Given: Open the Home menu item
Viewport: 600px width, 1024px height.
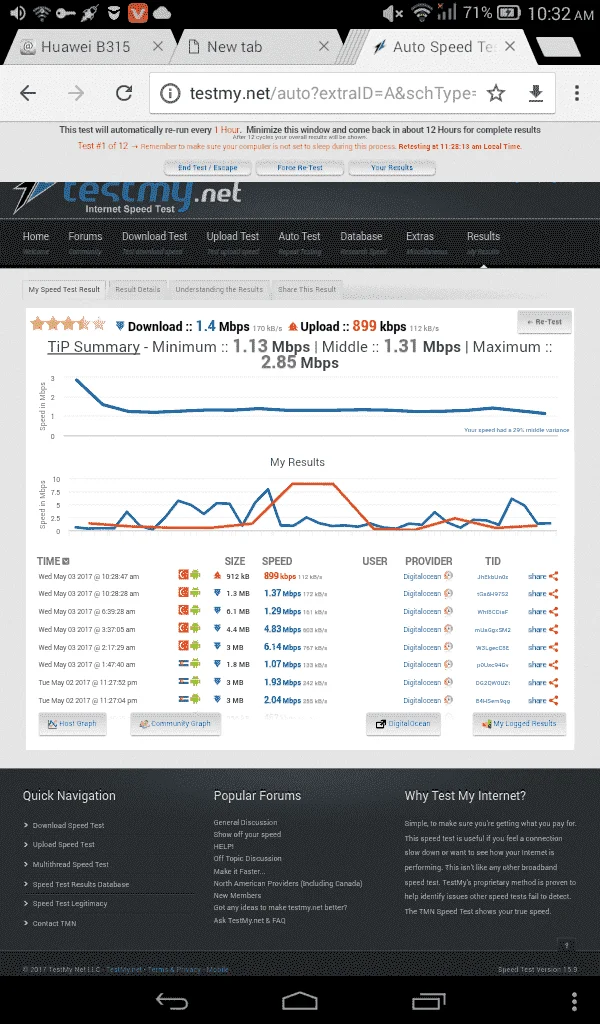Looking at the screenshot, I should point(36,236).
